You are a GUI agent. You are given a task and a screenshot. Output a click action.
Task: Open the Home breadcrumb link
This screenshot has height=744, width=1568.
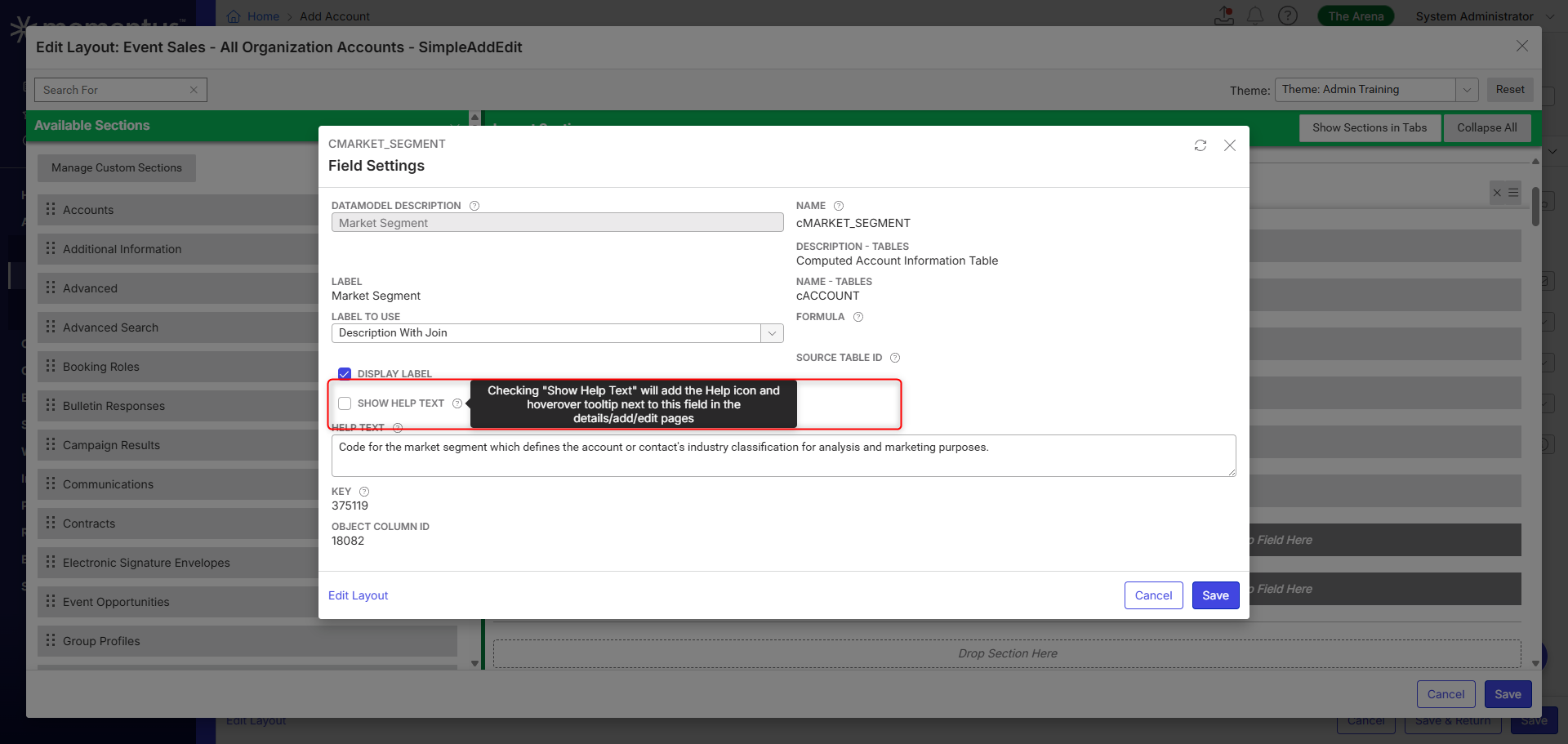click(x=263, y=16)
